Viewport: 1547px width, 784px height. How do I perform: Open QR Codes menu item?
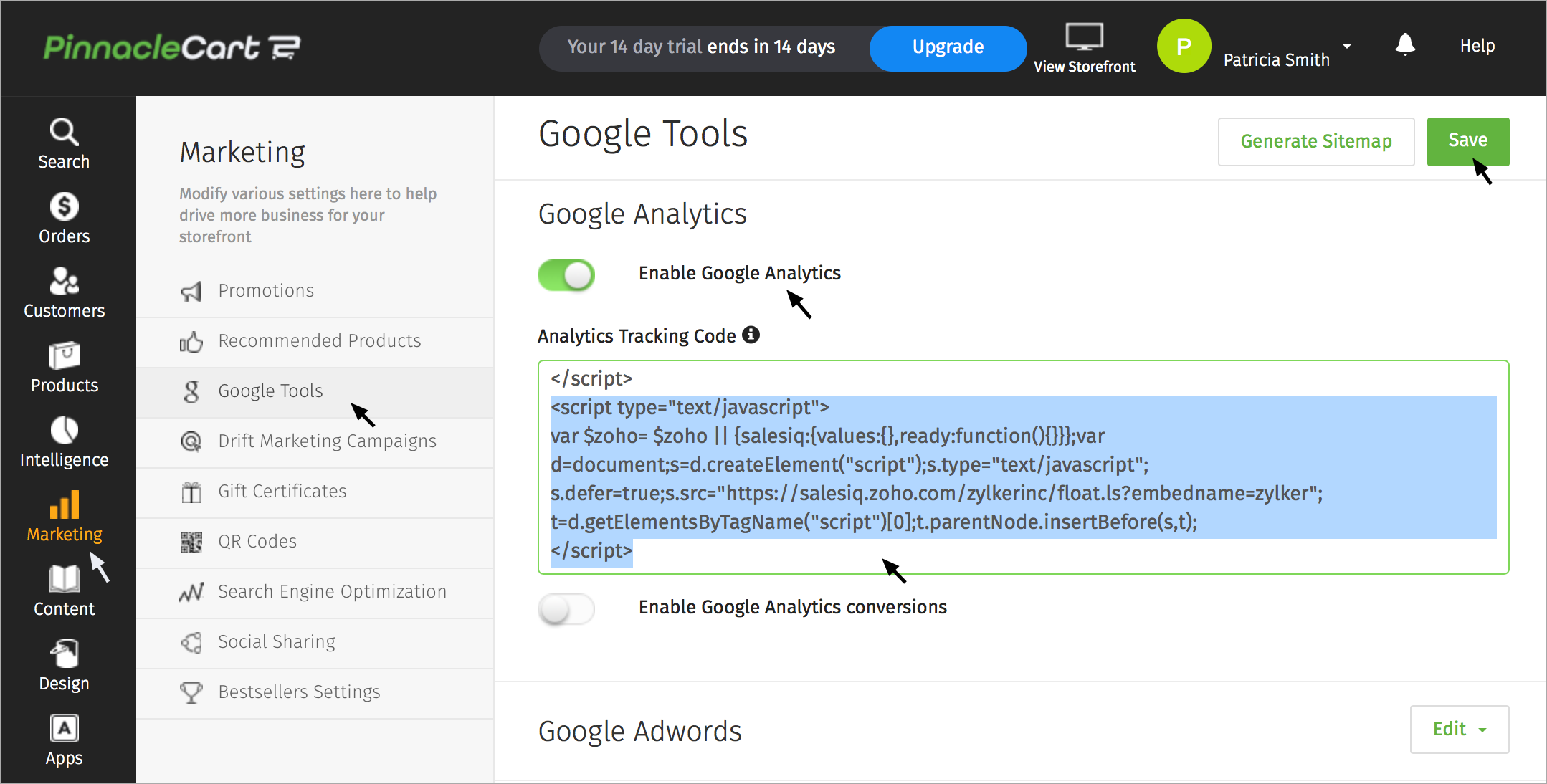point(315,542)
